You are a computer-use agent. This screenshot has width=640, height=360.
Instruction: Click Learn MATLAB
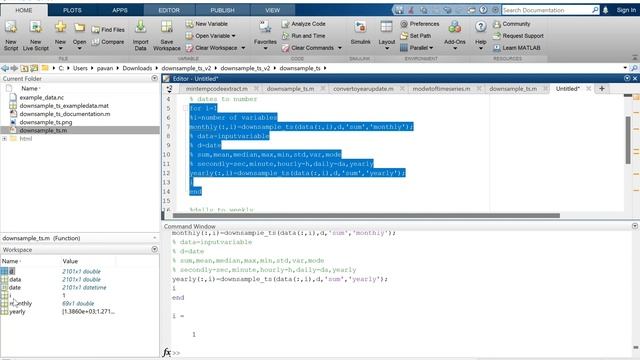click(517, 48)
